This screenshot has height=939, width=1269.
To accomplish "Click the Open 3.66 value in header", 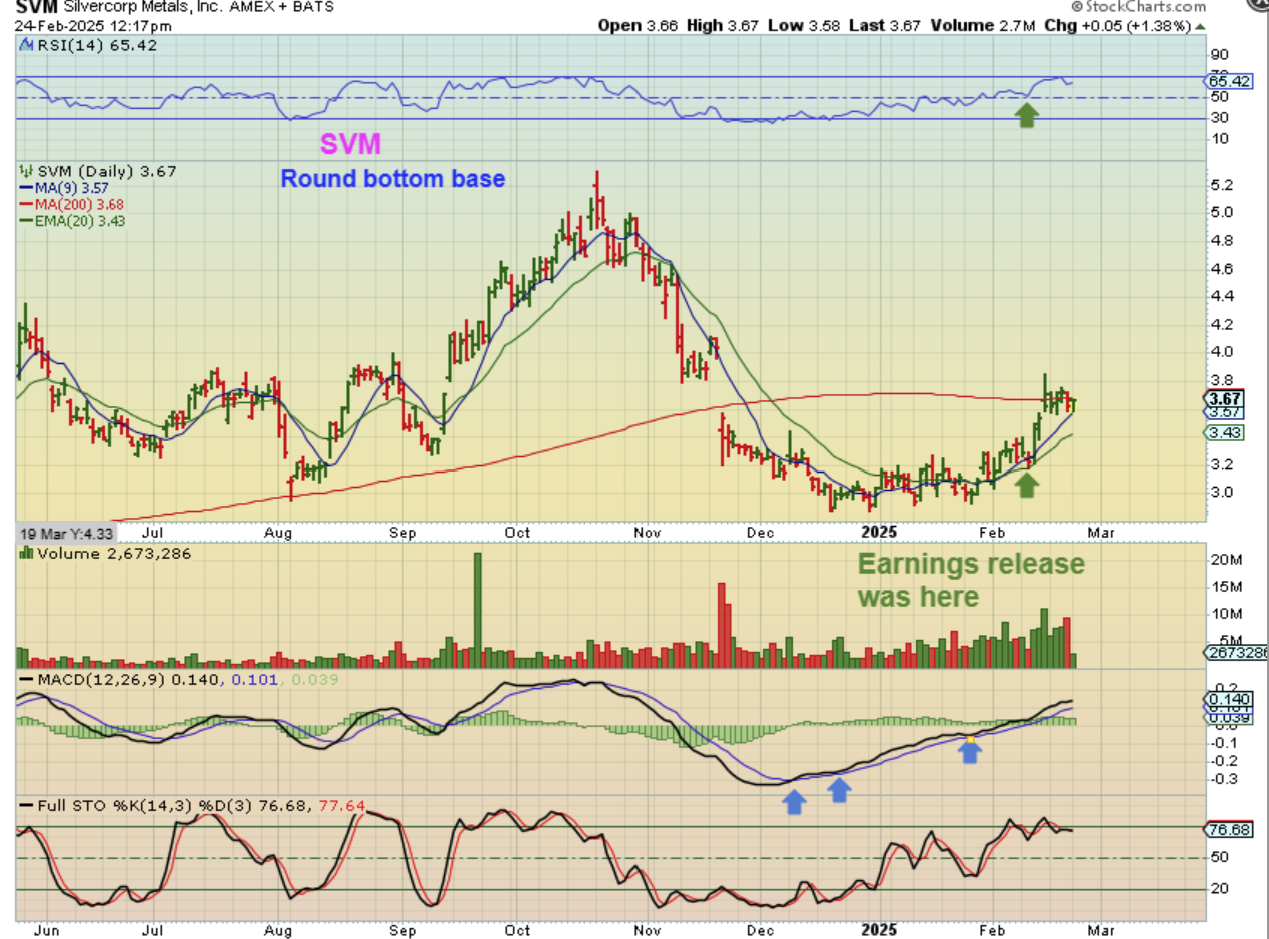I will (638, 24).
